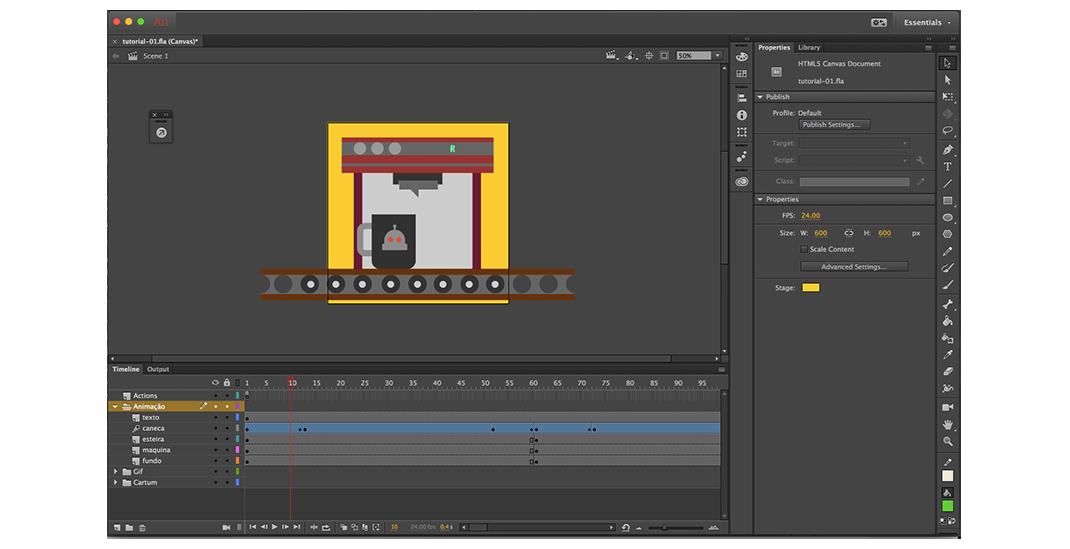Click New Folder icon in timeline
This screenshot has width=1070, height=549.
tap(129, 528)
